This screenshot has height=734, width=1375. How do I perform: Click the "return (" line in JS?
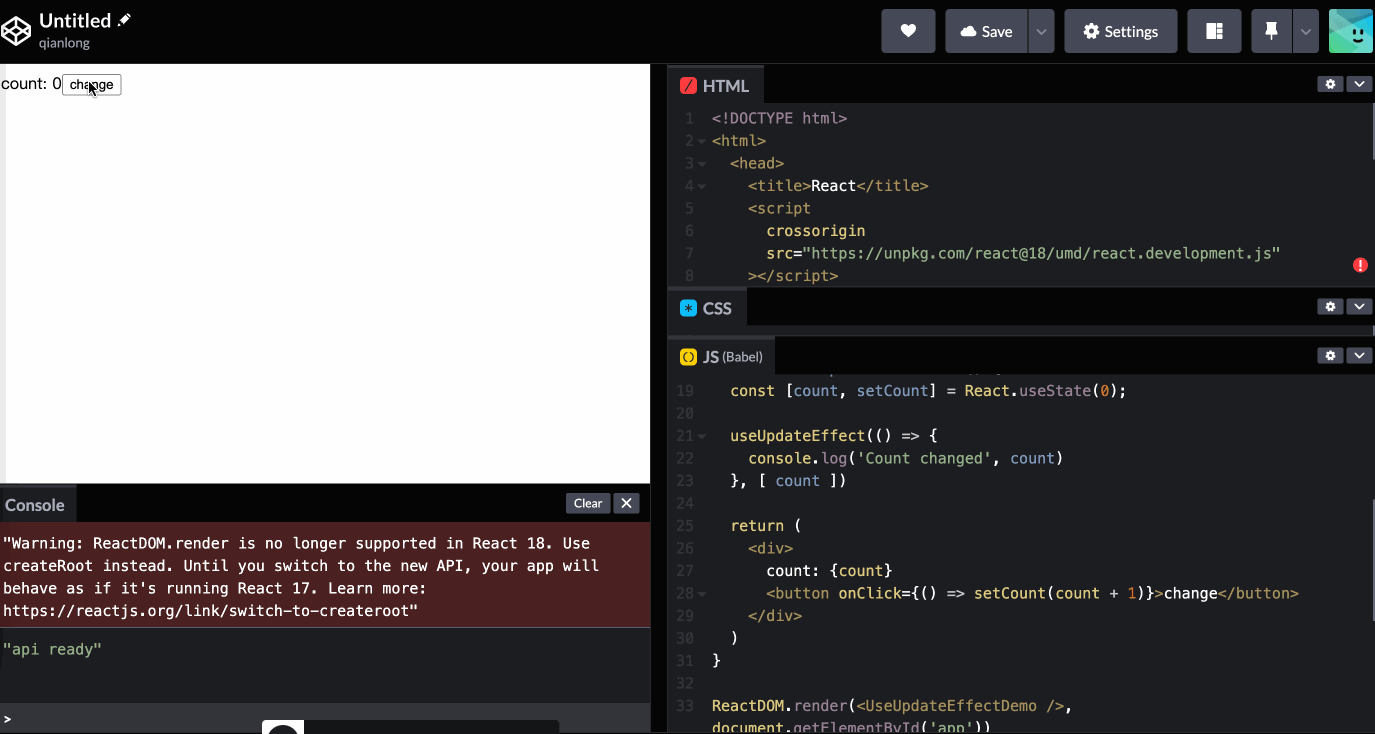[765, 526]
